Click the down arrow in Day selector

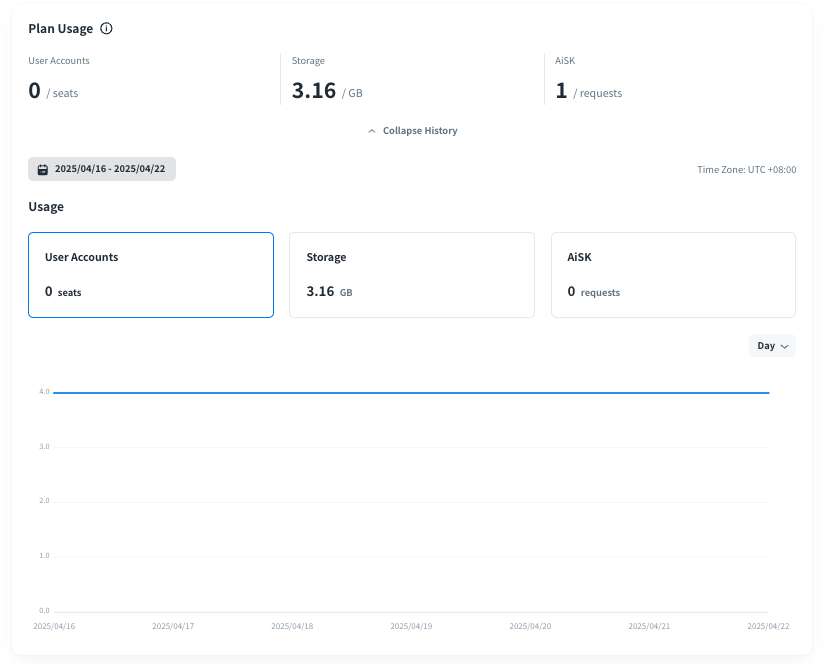pos(785,346)
